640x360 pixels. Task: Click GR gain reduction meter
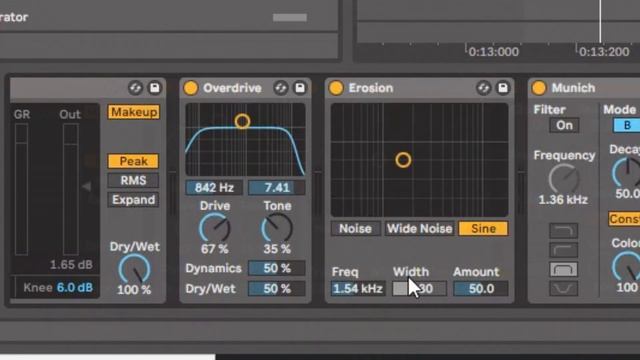click(22, 189)
